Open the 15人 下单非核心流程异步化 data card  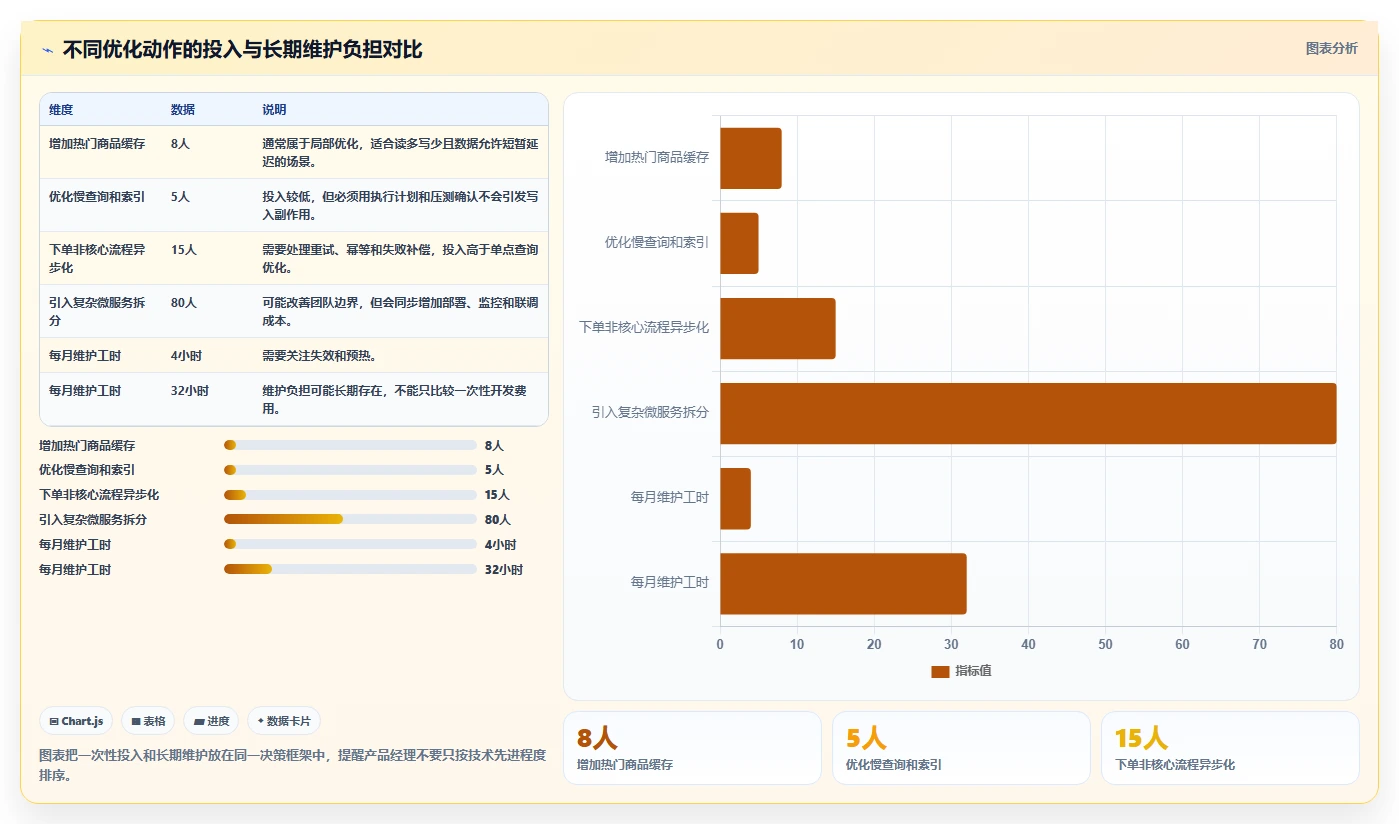(1230, 748)
